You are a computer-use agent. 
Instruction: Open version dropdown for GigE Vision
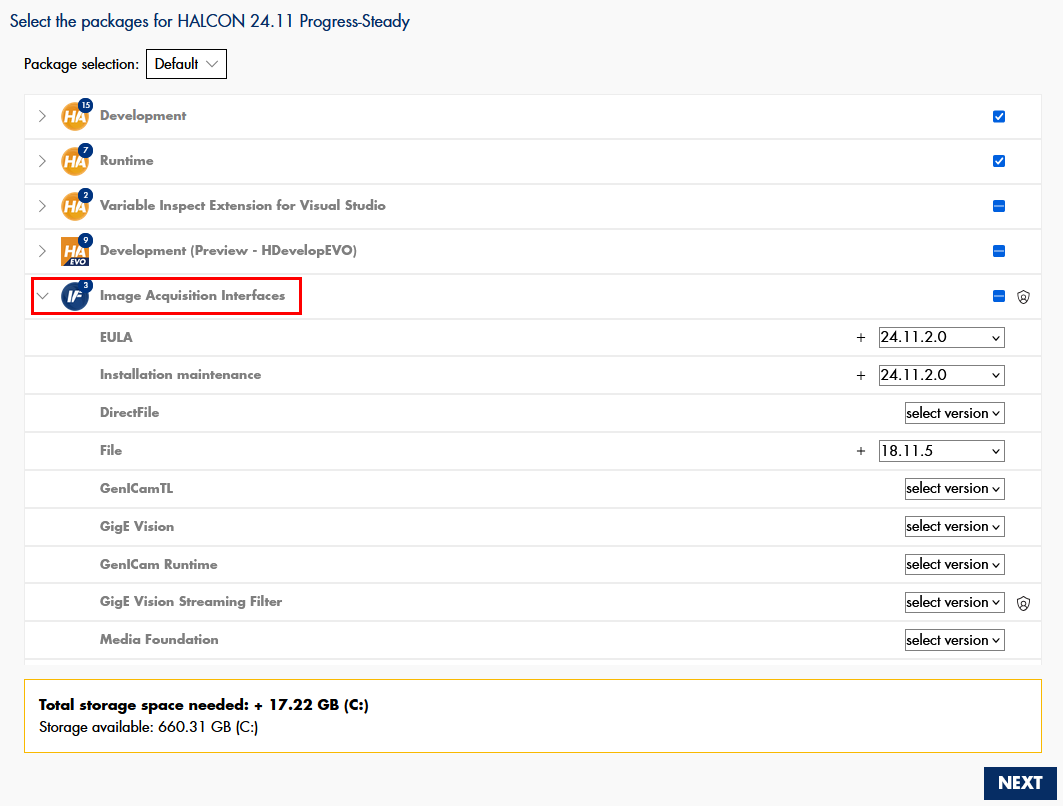954,527
